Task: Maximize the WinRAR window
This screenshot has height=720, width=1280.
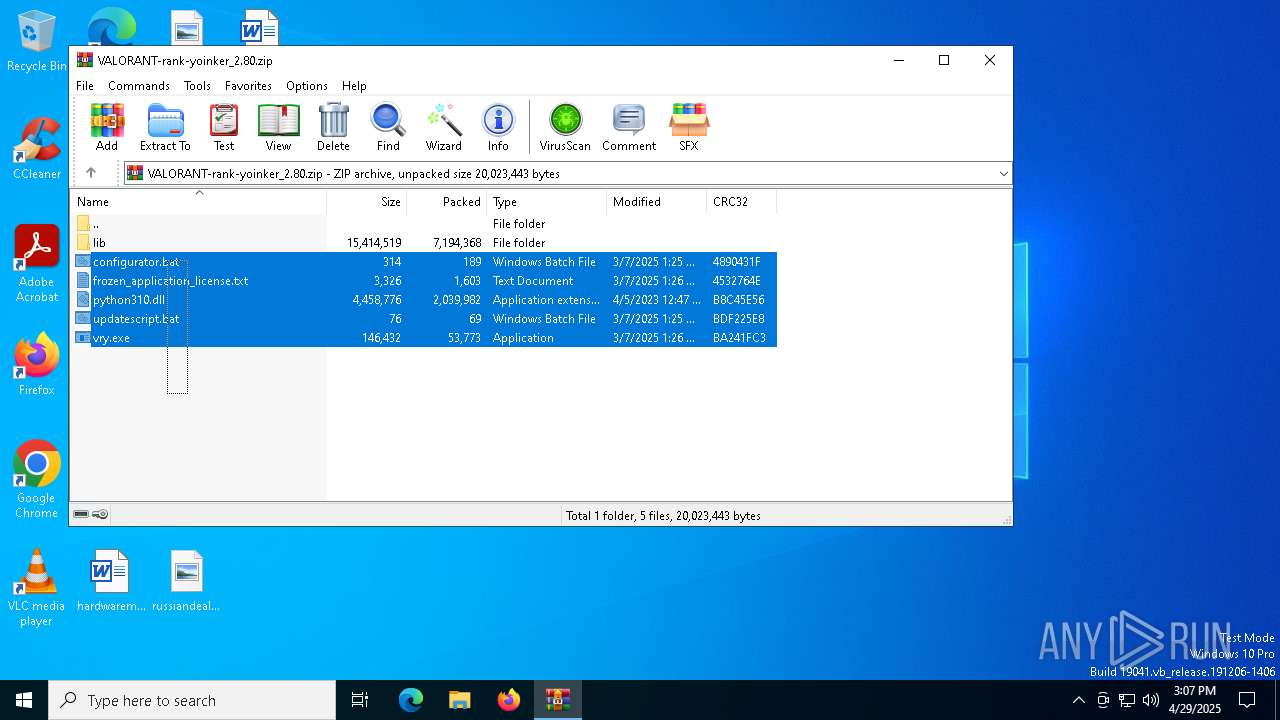Action: click(943, 60)
